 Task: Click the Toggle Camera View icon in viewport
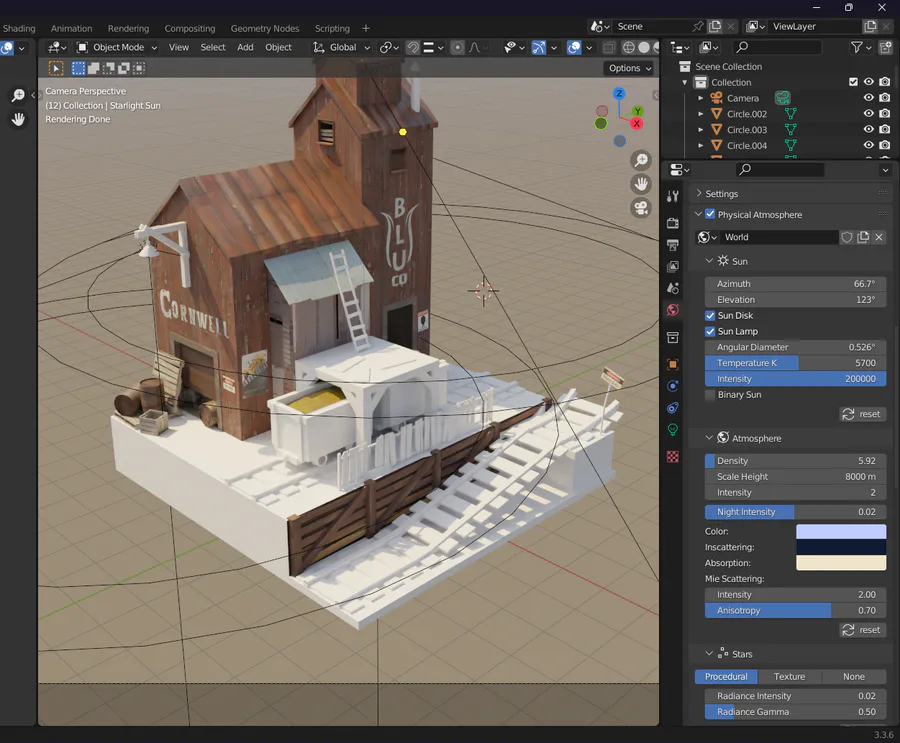(x=641, y=208)
